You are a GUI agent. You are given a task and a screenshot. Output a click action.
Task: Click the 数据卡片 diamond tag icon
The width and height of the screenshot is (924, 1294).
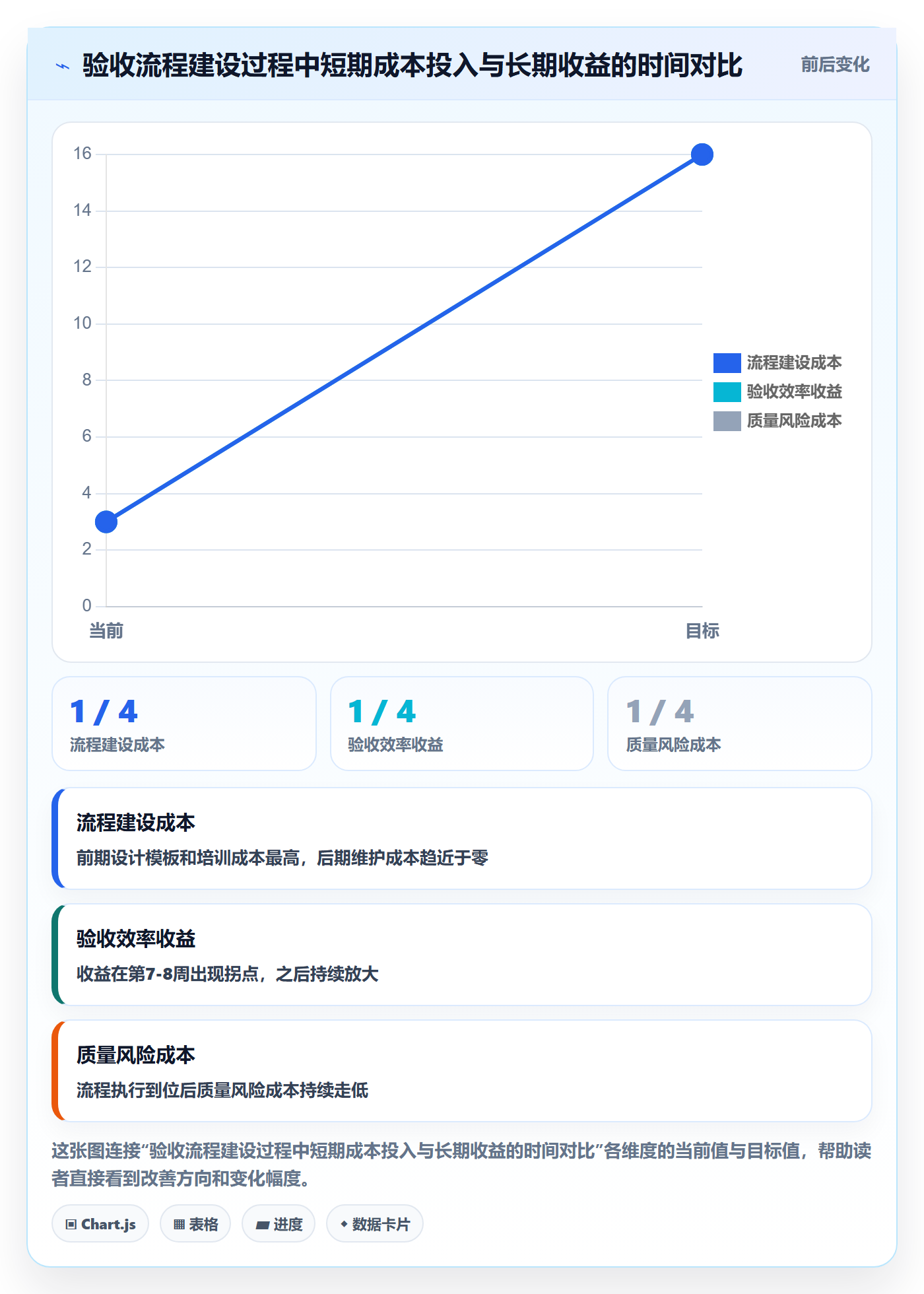pyautogui.click(x=344, y=1224)
